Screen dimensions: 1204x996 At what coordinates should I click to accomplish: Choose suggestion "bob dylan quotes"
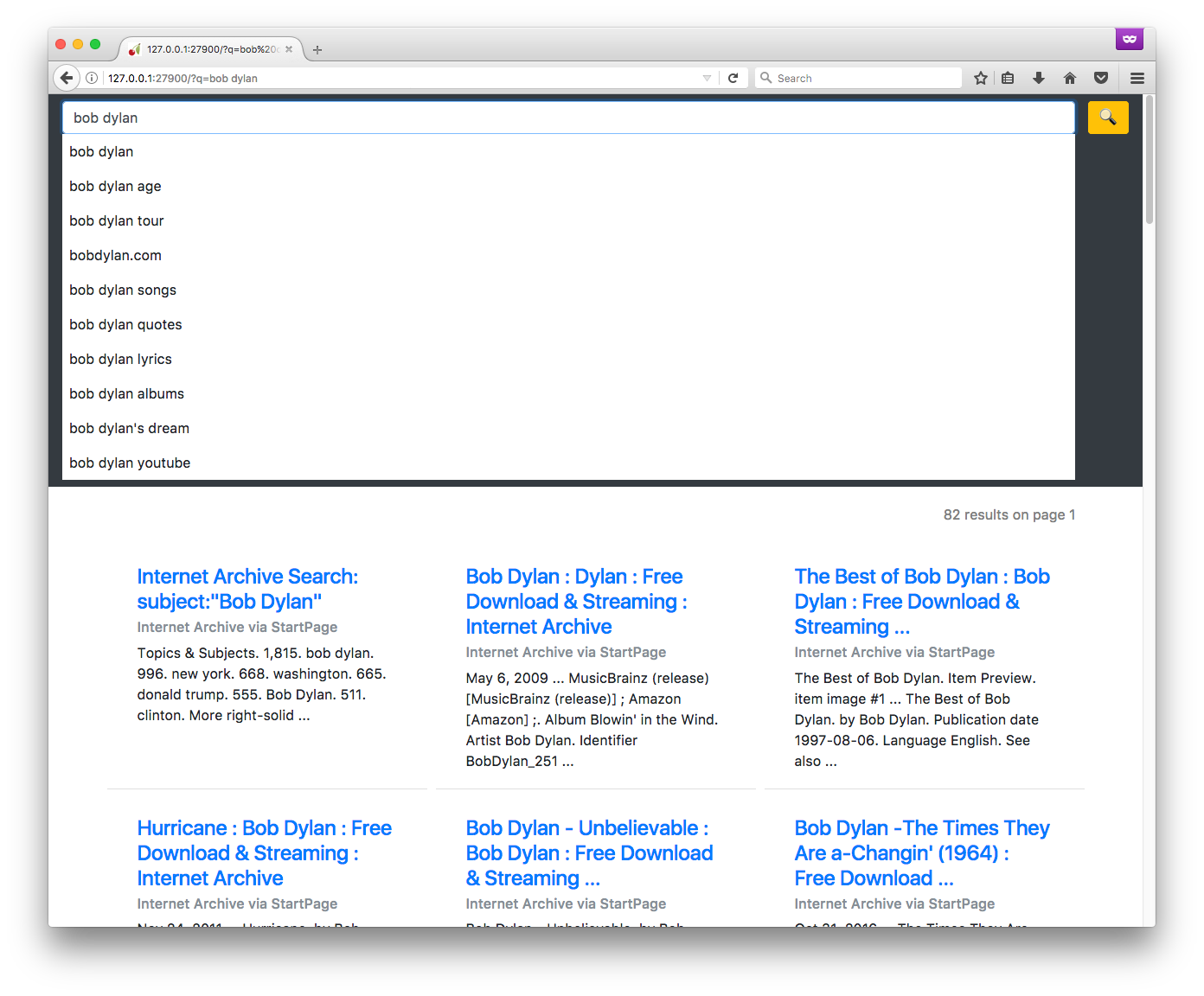(x=568, y=324)
